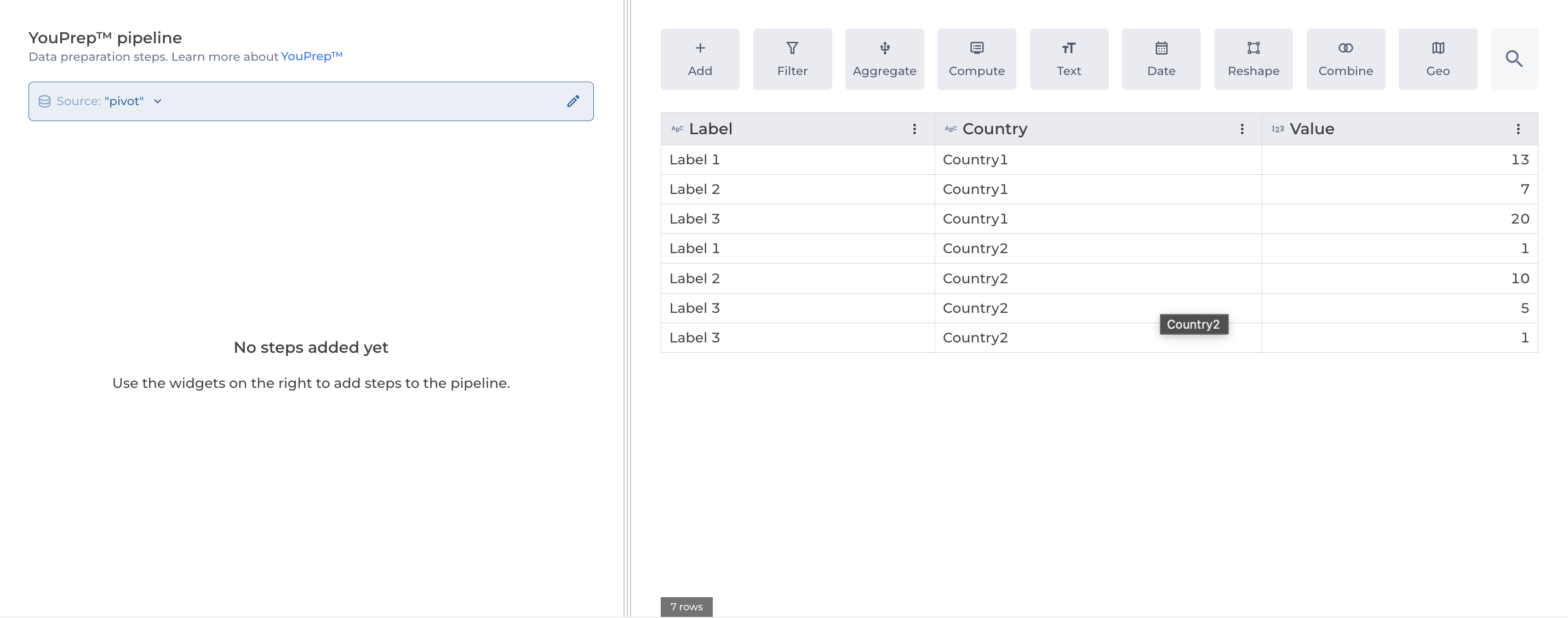Select the Value column header
Screen dimensions: 1568x618
(1312, 129)
